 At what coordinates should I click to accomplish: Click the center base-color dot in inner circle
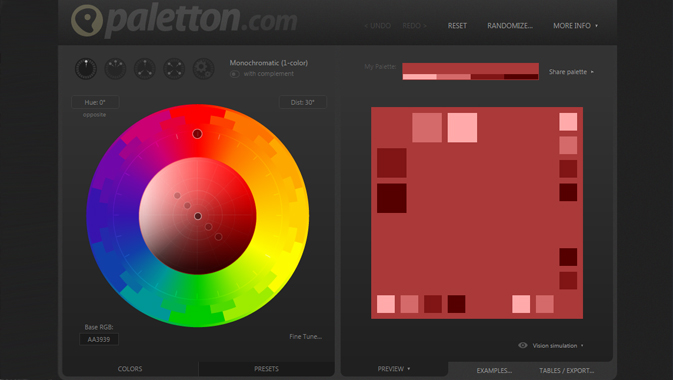[x=197, y=216]
